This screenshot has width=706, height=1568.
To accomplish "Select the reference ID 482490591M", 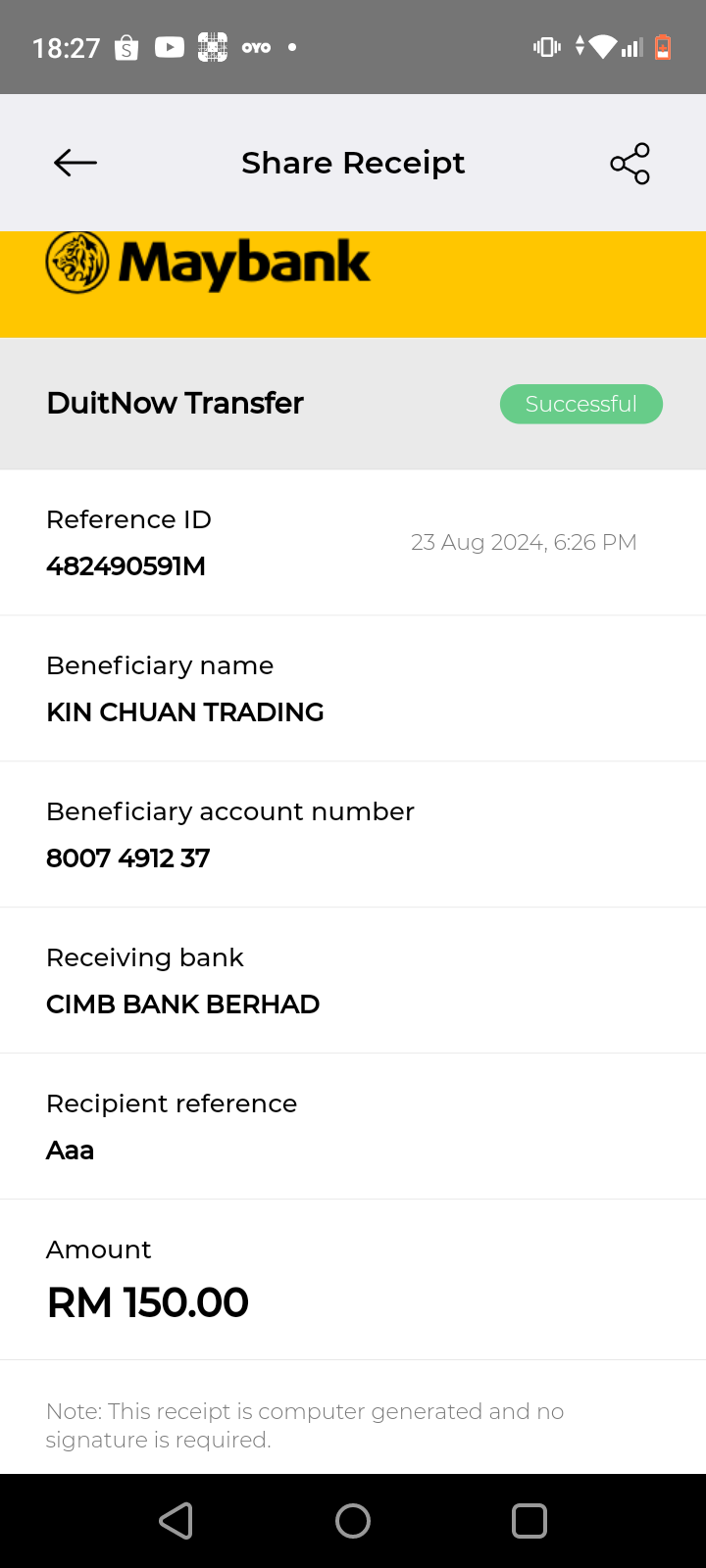I will pos(126,566).
